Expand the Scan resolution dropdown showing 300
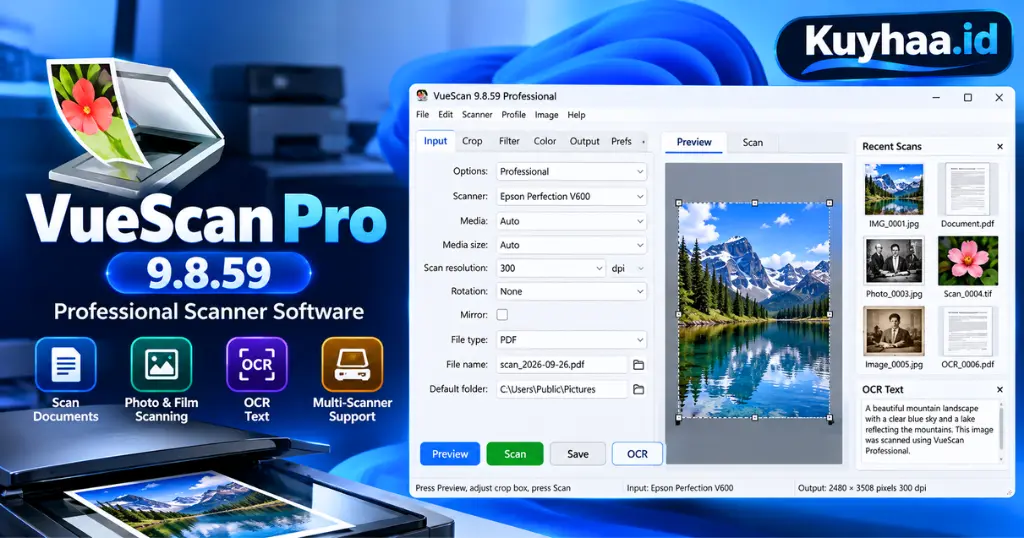This screenshot has width=1024, height=538. point(551,268)
